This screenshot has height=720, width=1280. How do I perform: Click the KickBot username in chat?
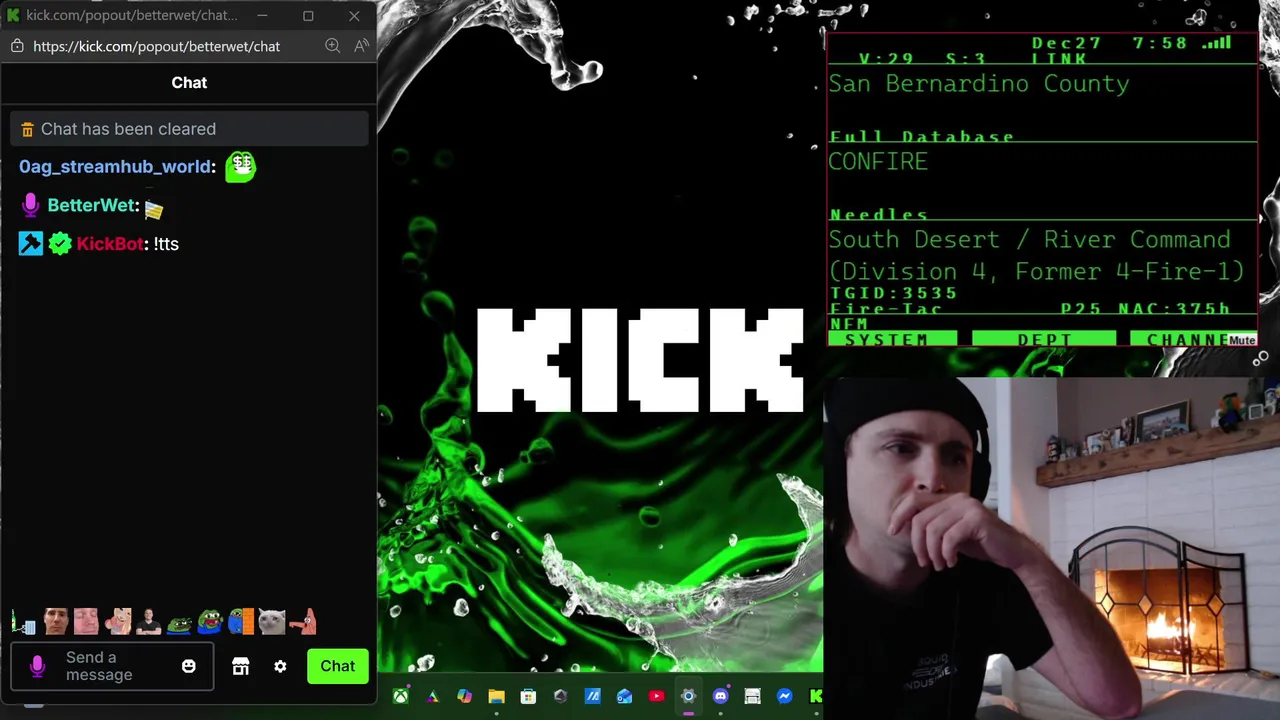(x=110, y=244)
